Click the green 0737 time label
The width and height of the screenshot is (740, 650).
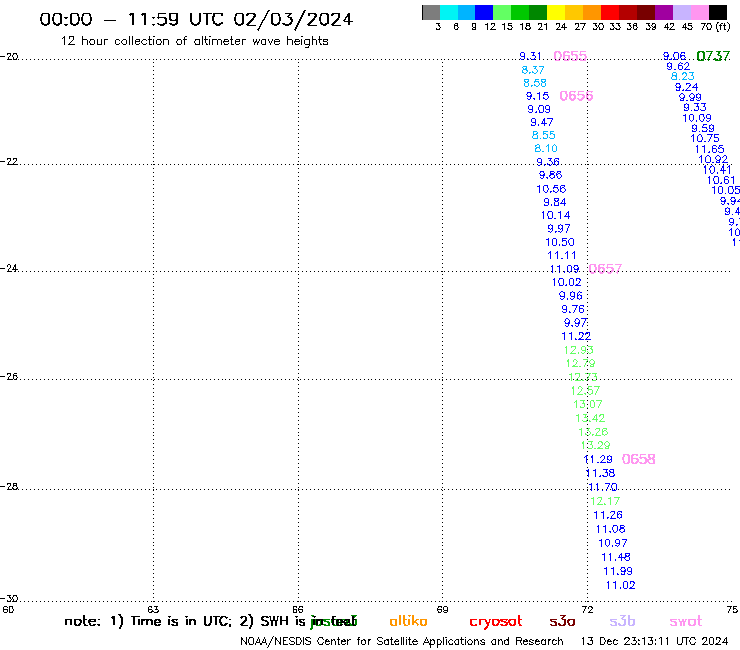coord(713,56)
